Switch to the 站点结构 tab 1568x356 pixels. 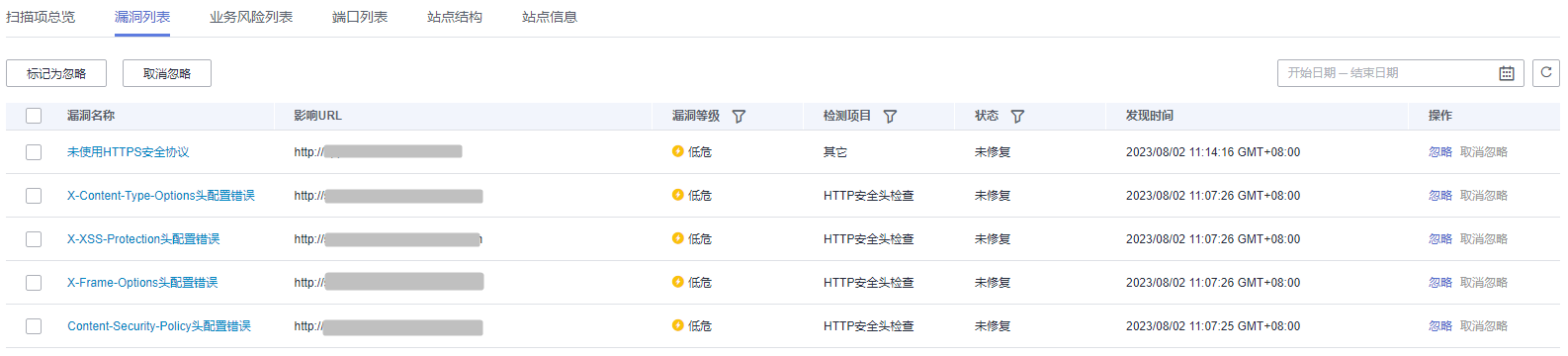(455, 17)
